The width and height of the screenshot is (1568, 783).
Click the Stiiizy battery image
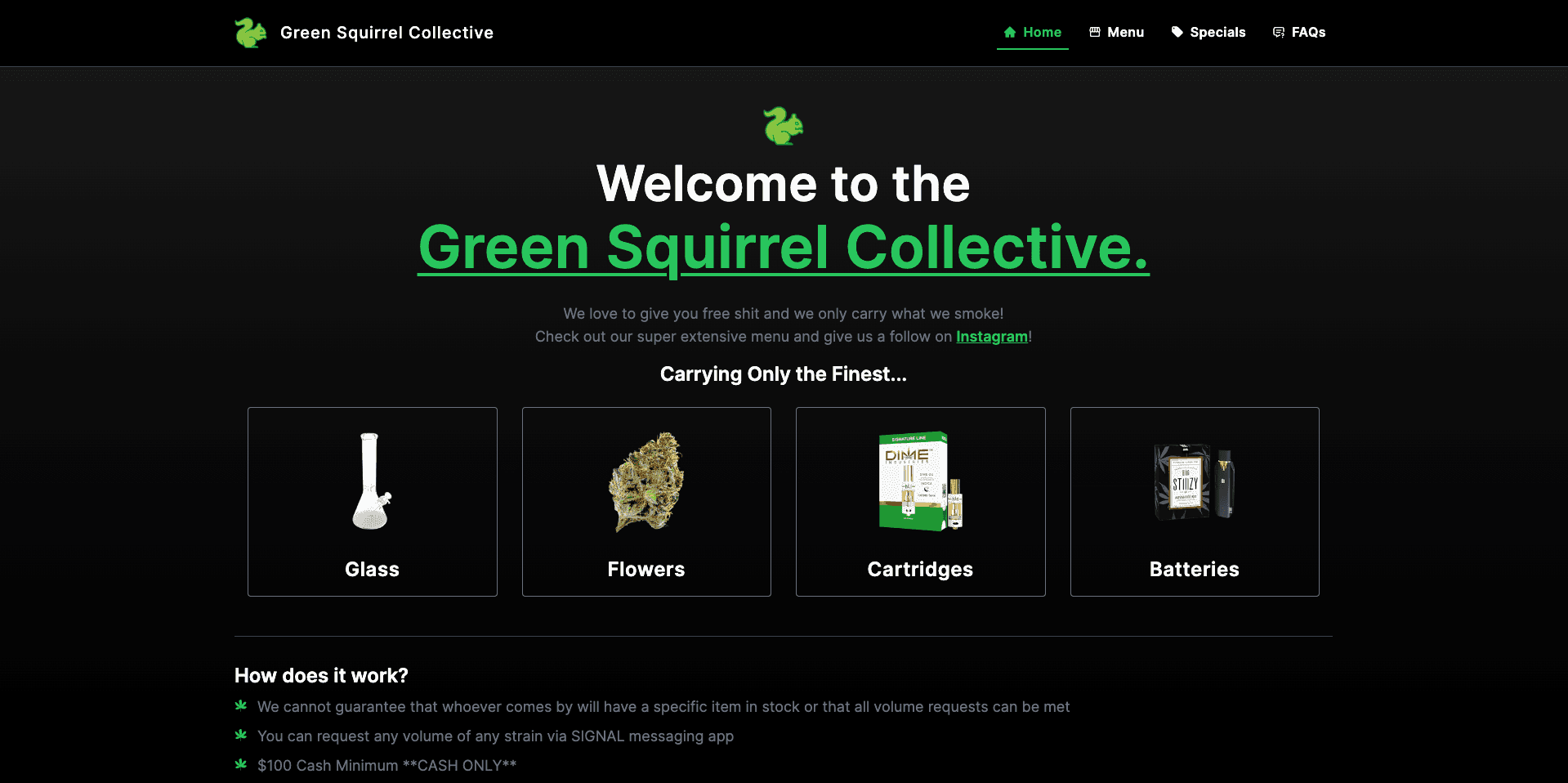coord(1195,481)
